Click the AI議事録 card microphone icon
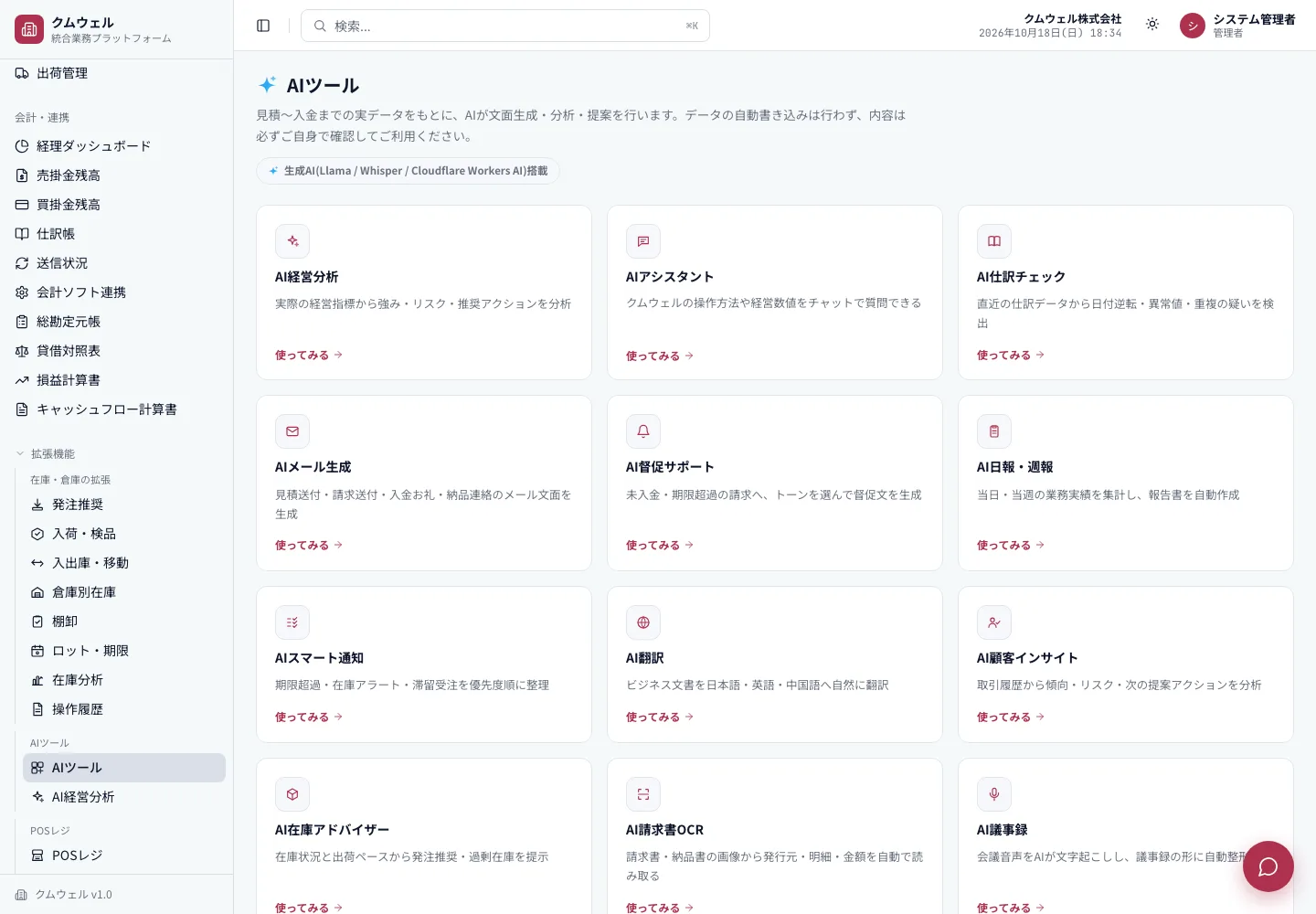Screen dimensions: 1316x914 pos(994,794)
